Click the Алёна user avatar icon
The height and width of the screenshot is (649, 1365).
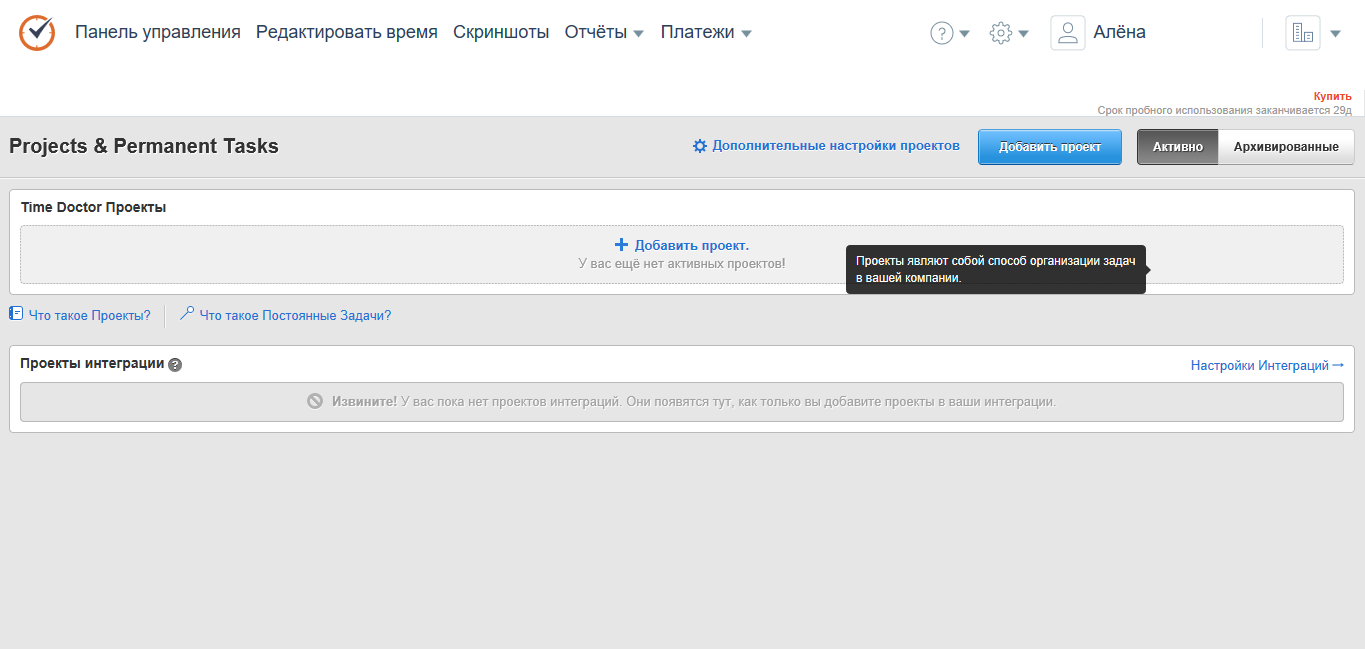(x=1067, y=32)
